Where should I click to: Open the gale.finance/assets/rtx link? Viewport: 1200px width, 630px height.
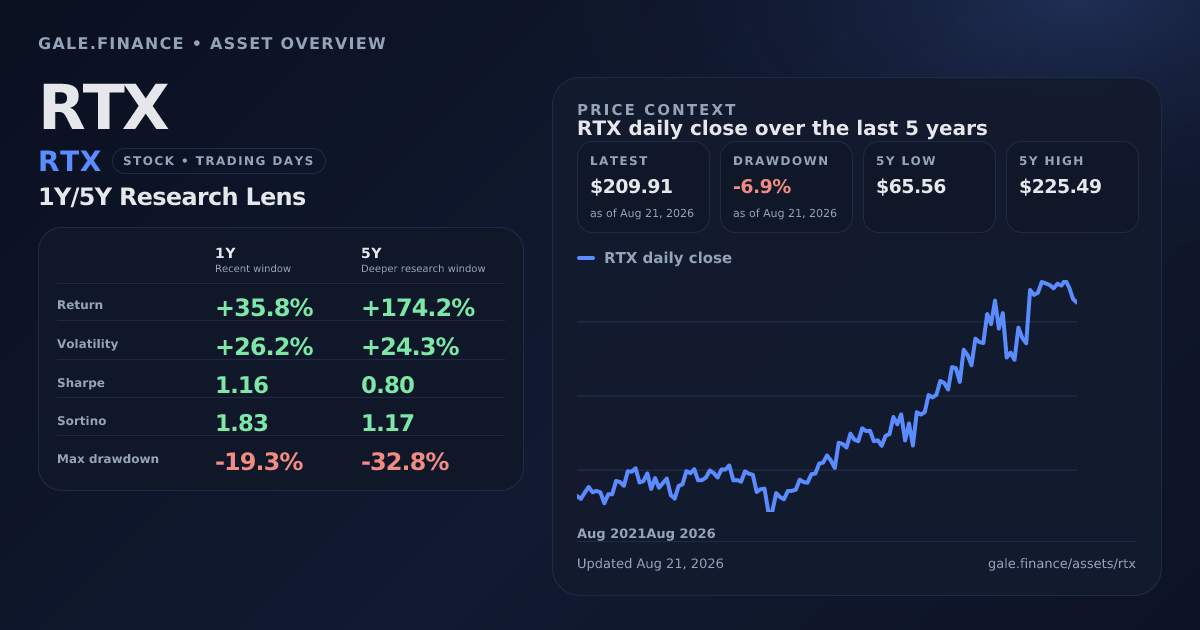click(1061, 564)
